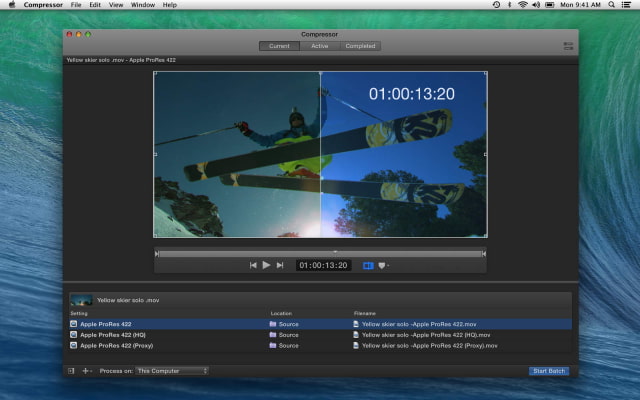Open the File menu
This screenshot has height=400, width=640.
[x=76, y=5]
